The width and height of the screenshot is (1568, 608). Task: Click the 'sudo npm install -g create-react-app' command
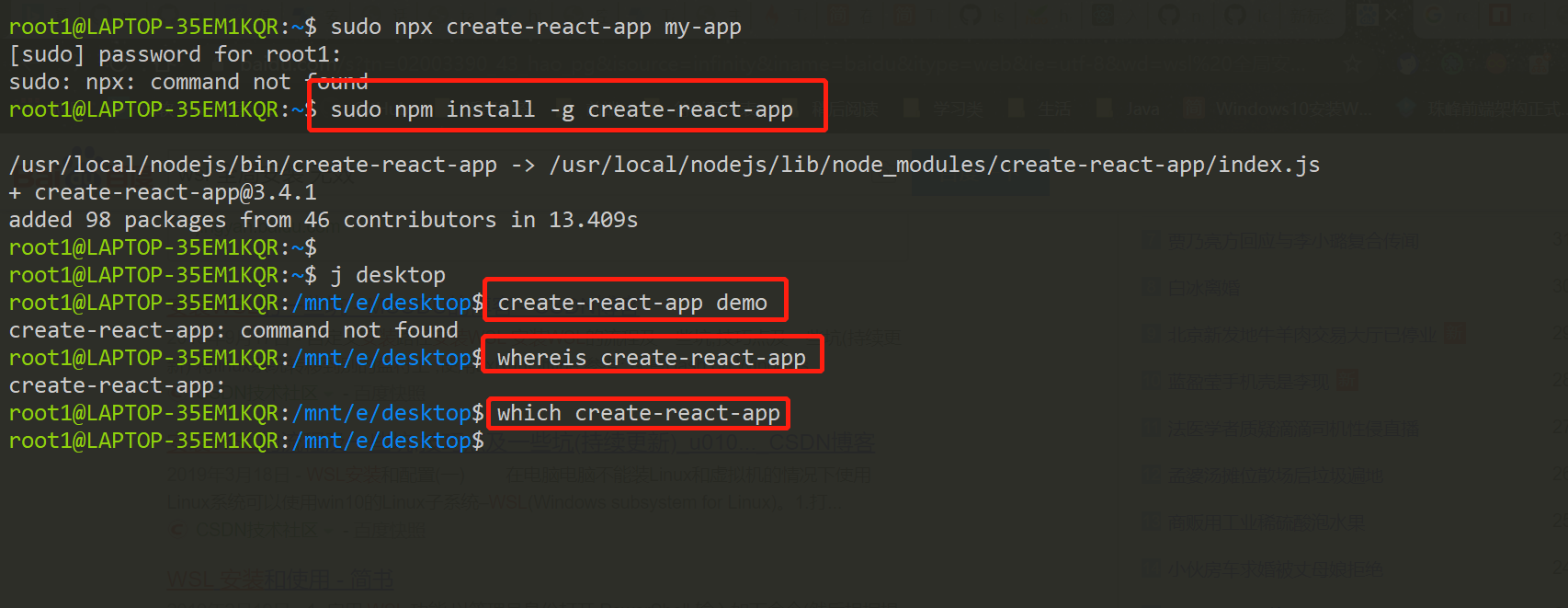[x=562, y=109]
